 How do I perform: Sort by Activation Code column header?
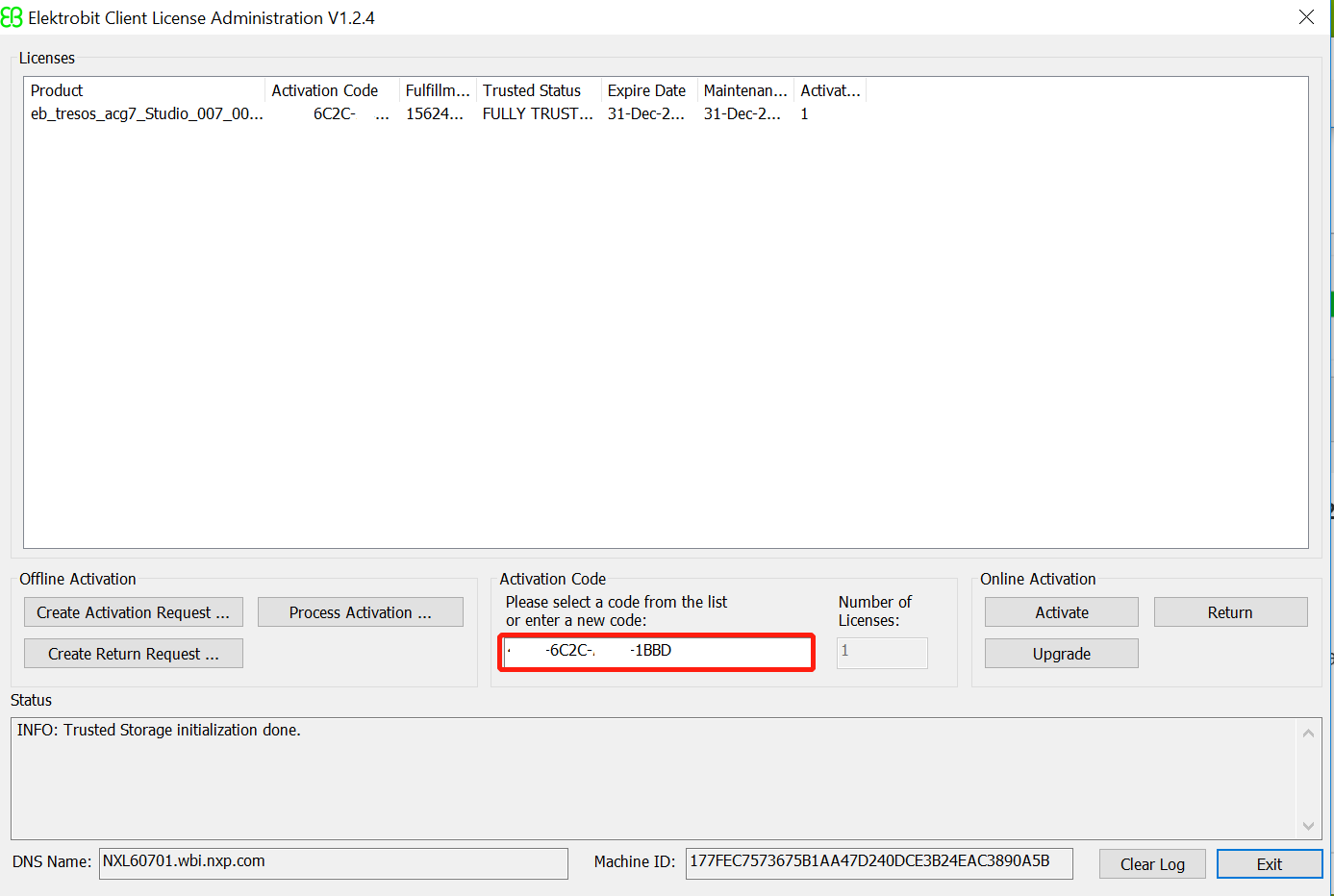[x=332, y=90]
